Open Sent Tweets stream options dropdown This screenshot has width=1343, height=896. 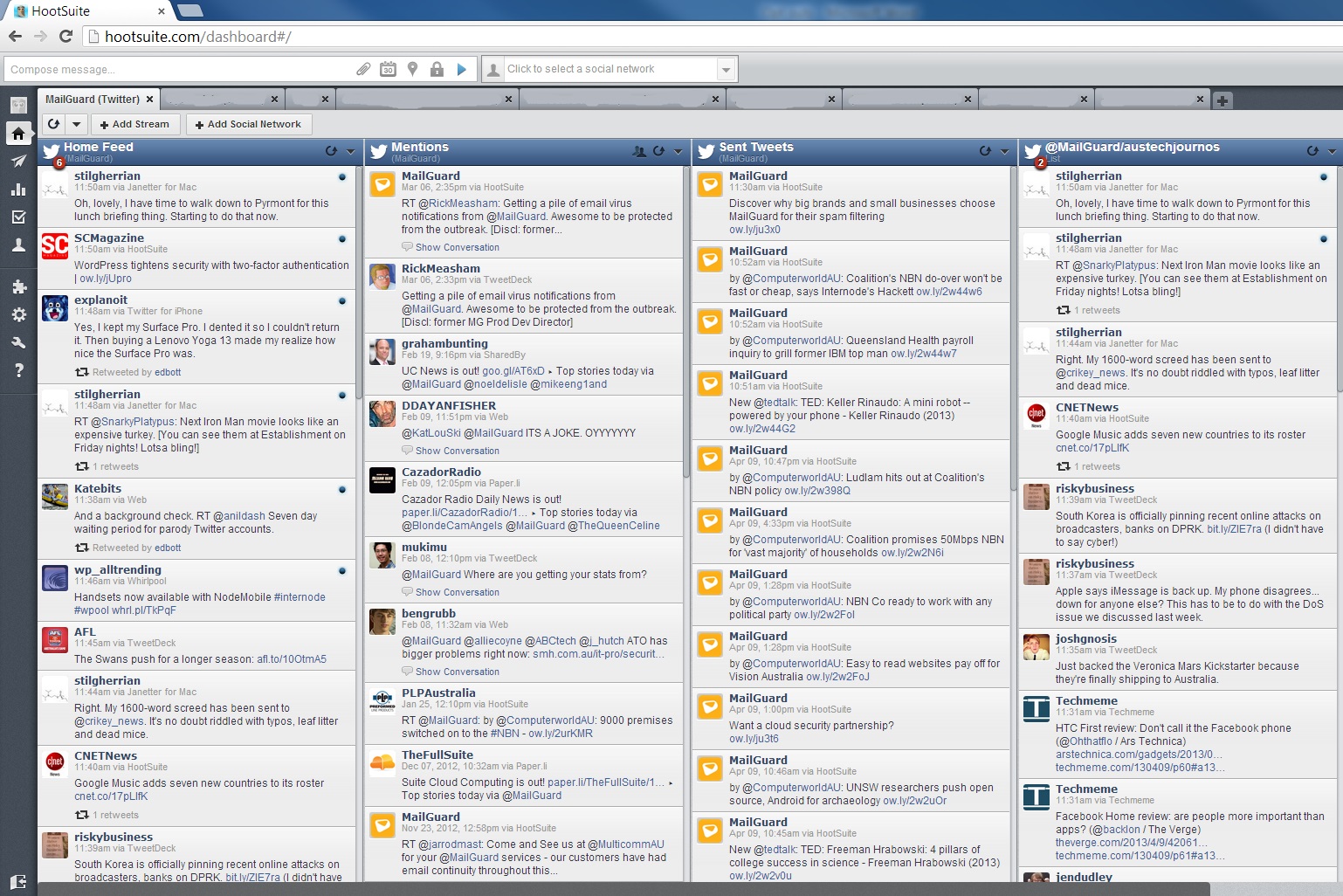click(1004, 151)
